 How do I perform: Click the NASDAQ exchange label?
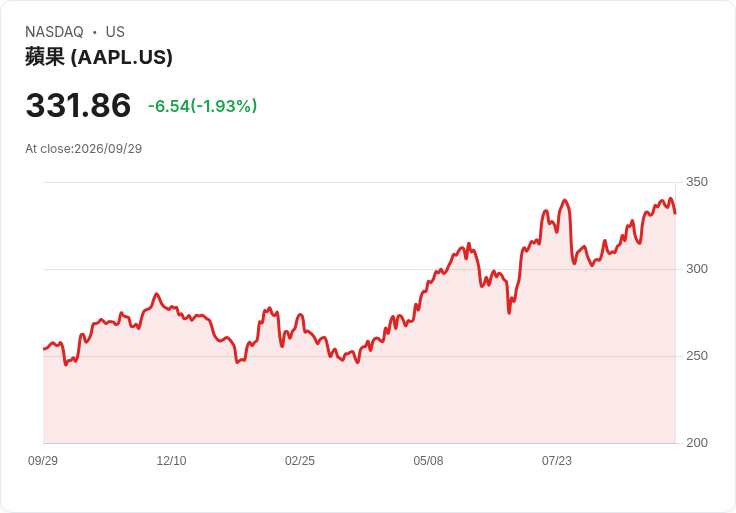tap(54, 32)
